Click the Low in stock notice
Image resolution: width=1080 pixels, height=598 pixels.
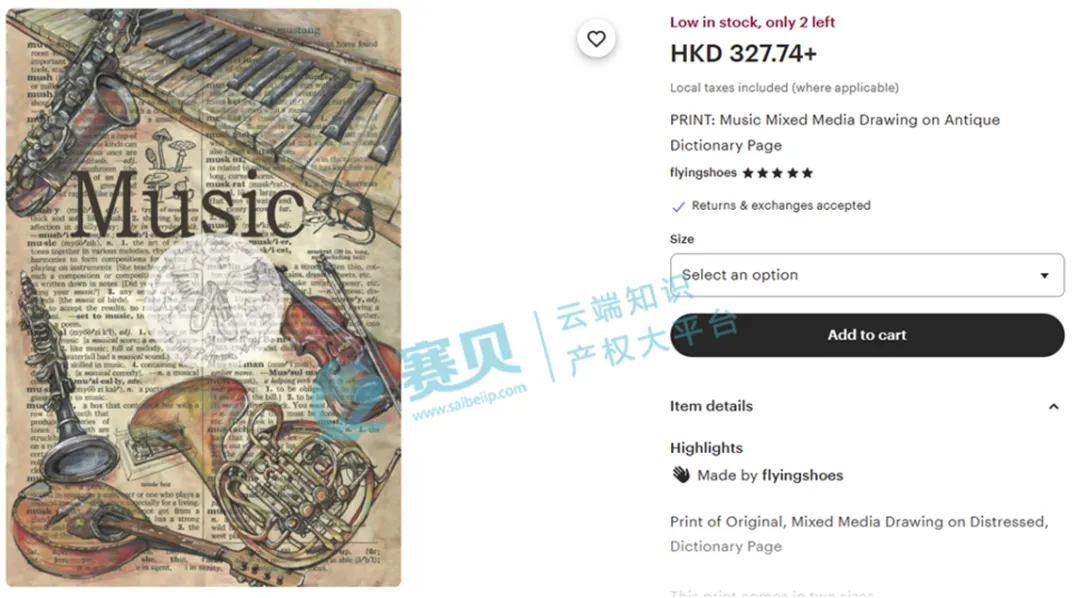click(x=752, y=22)
